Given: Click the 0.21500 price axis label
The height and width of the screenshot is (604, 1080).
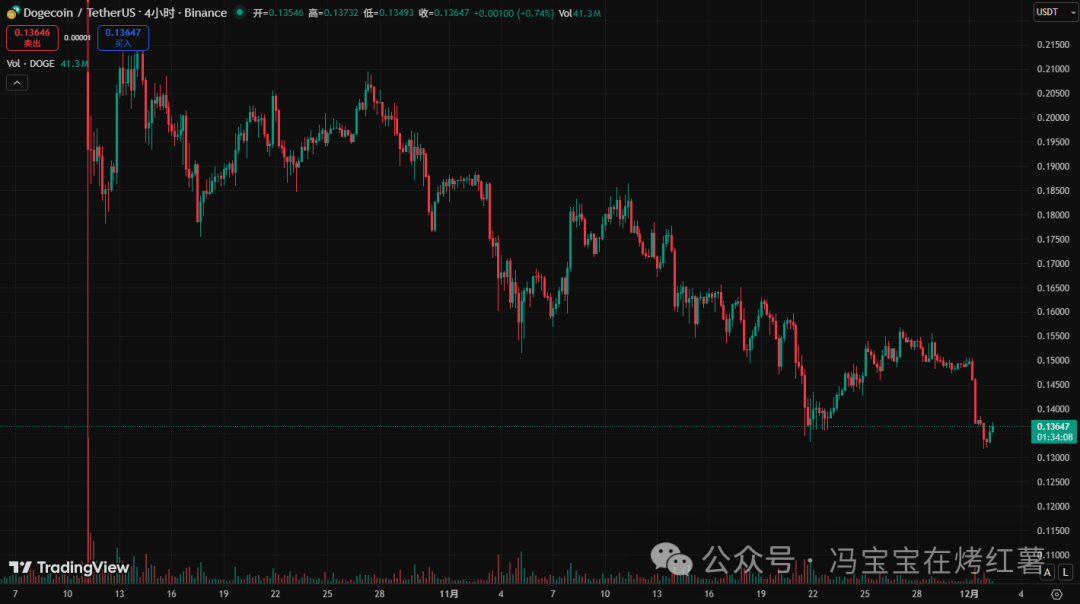Looking at the screenshot, I should 1053,45.
